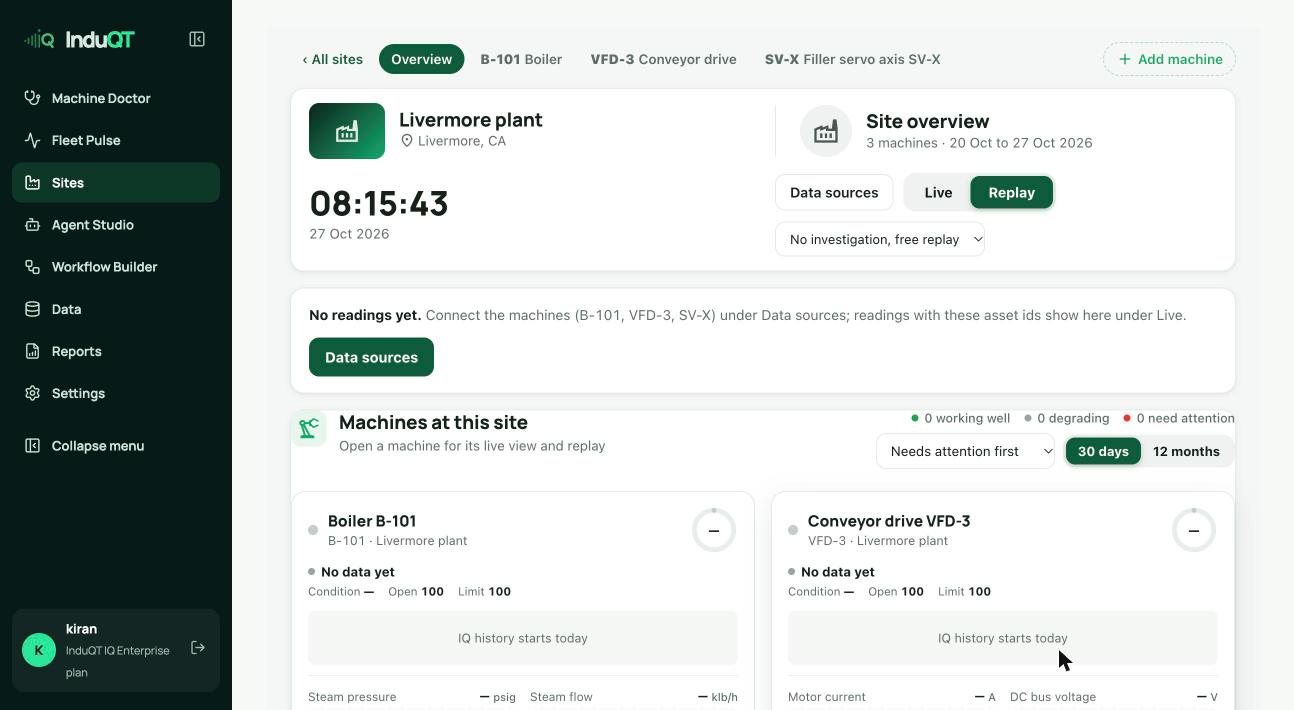The width and height of the screenshot is (1294, 710).
Task: Click No data yet on Conveyor drive VFD-3
Action: coord(838,572)
